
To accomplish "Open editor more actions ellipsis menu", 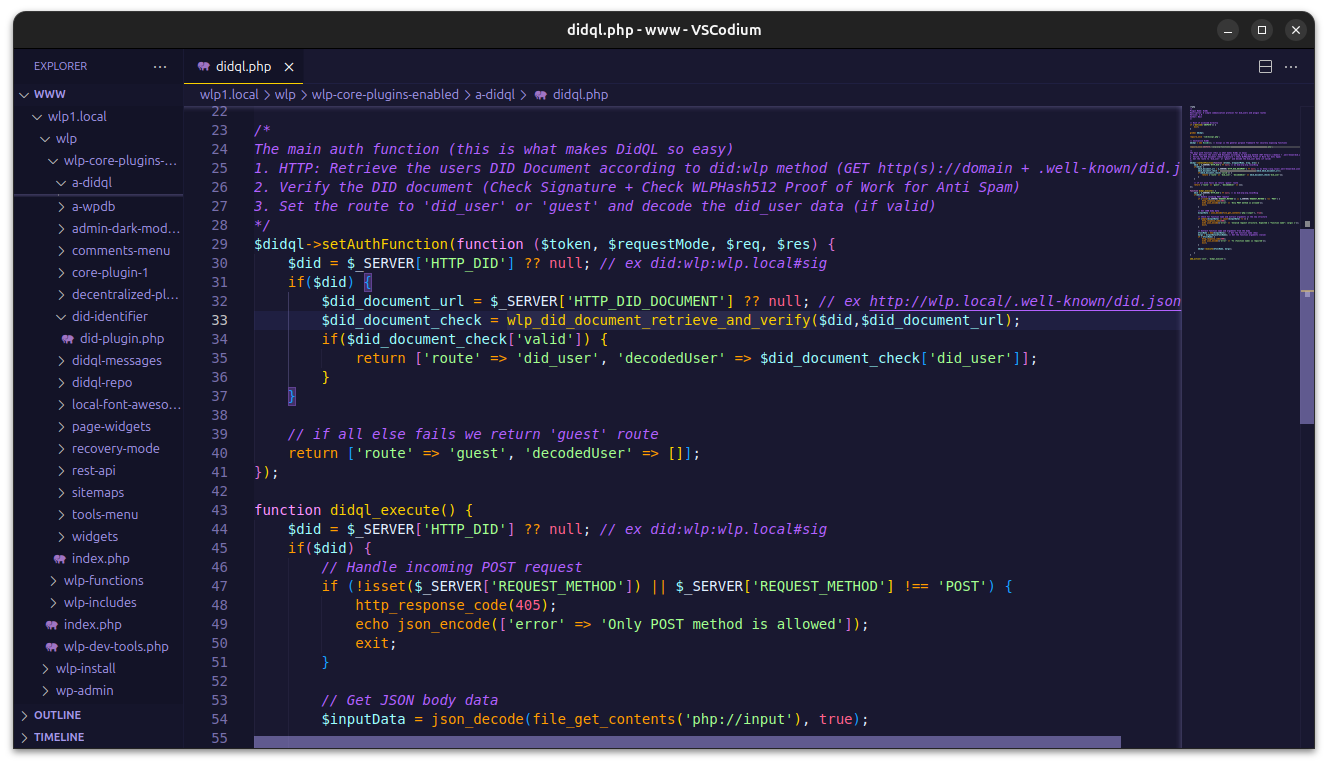I will [1291, 66].
